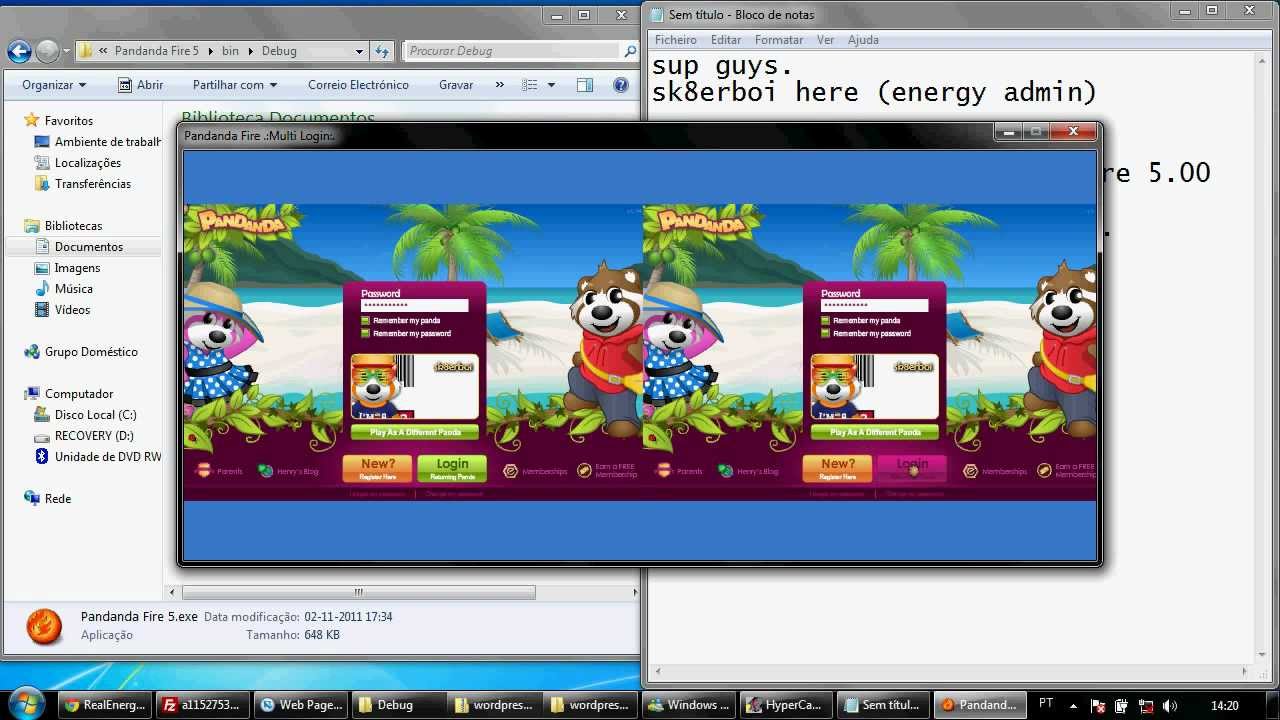1280x720 pixels.
Task: Select Transferências under Favoritos
Action: 93,184
